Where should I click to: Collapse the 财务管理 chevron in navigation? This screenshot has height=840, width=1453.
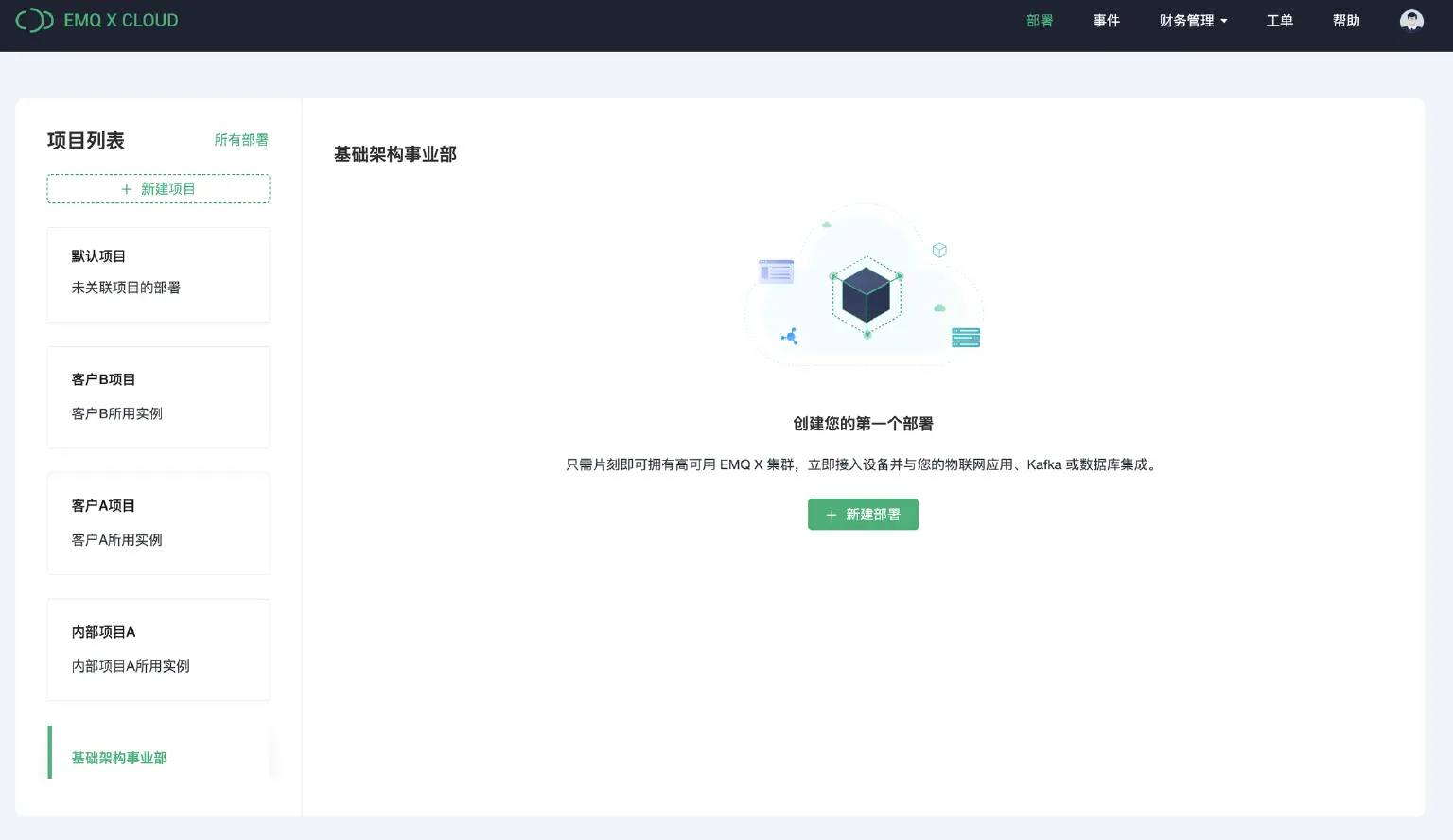(x=1225, y=21)
